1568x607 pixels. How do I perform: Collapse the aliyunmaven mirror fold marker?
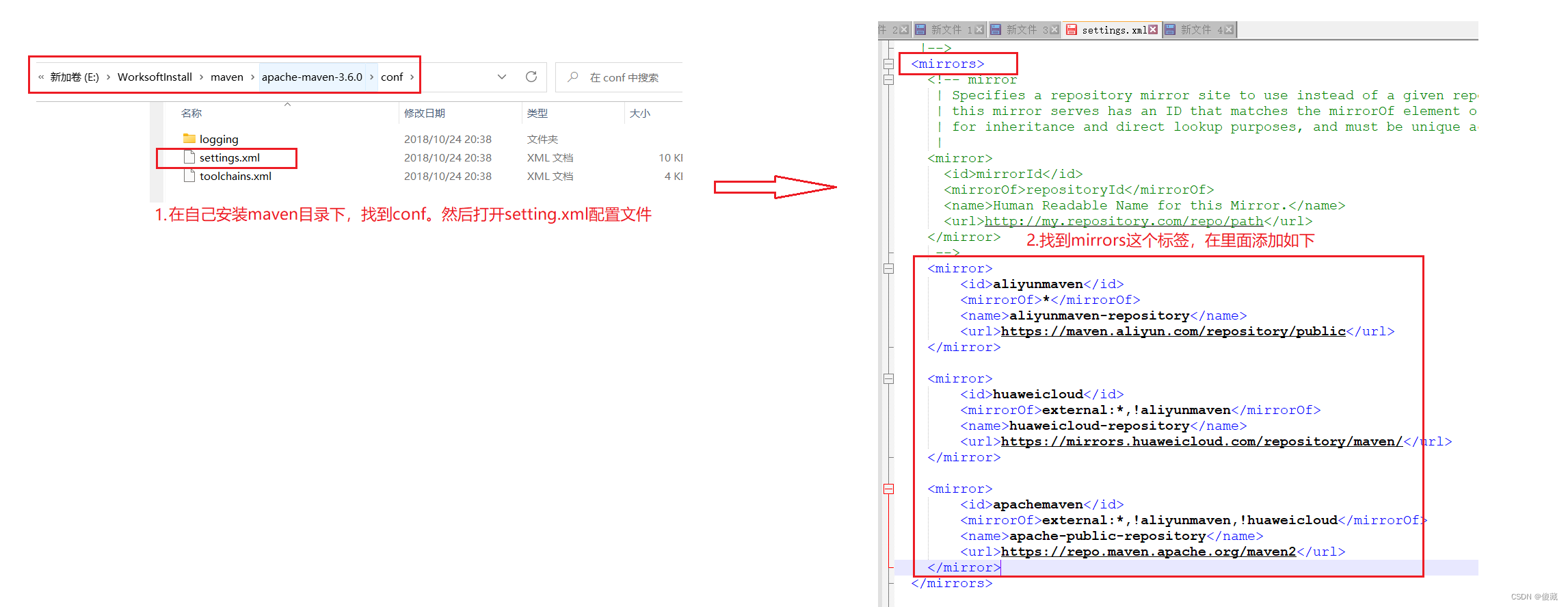coord(888,268)
